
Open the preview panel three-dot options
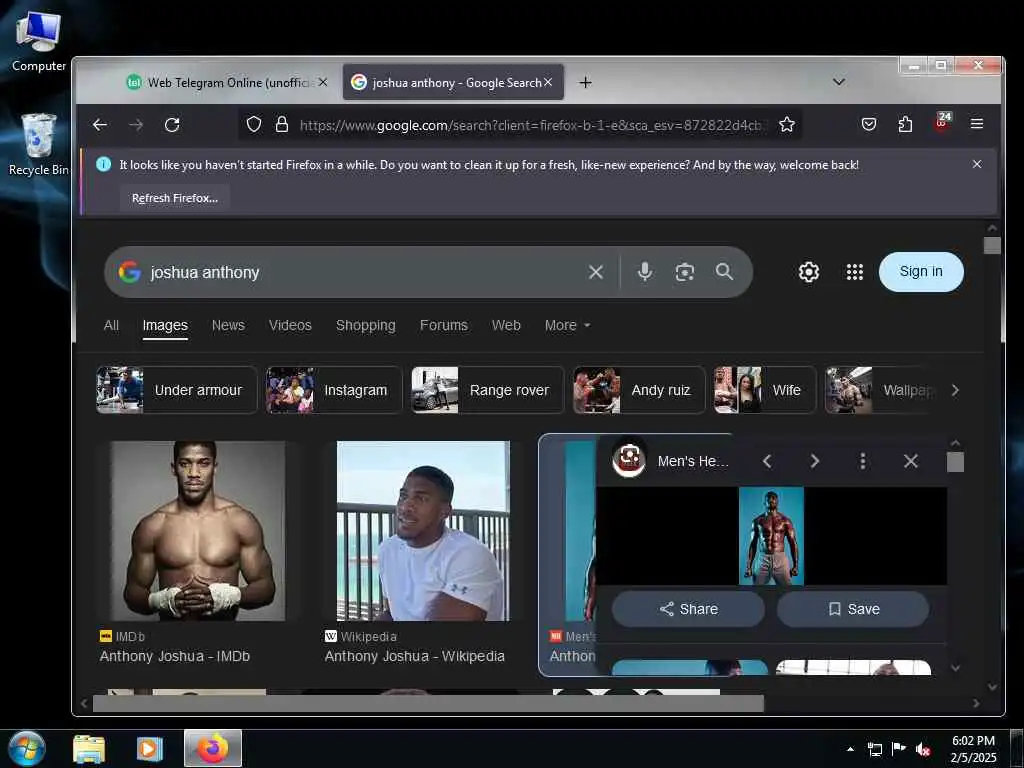coord(863,461)
